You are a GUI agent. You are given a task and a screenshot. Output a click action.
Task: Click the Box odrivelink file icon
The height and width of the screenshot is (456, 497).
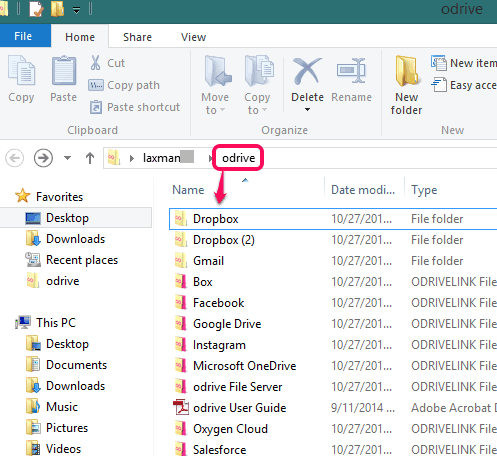coord(181,282)
